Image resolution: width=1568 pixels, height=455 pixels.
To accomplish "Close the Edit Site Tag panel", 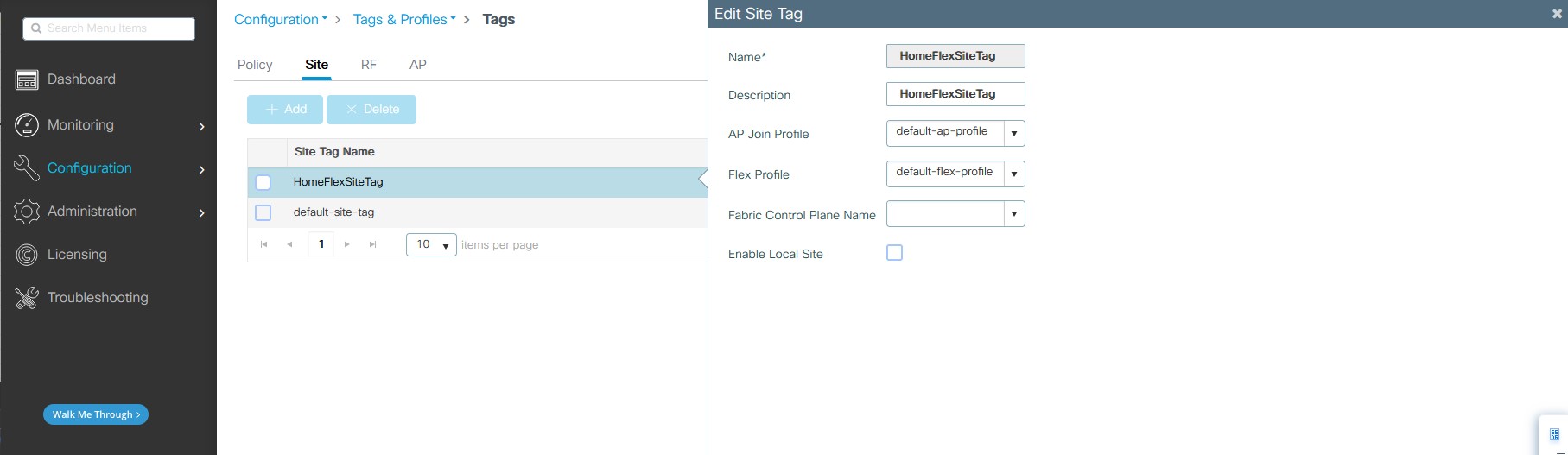I will tap(1557, 14).
